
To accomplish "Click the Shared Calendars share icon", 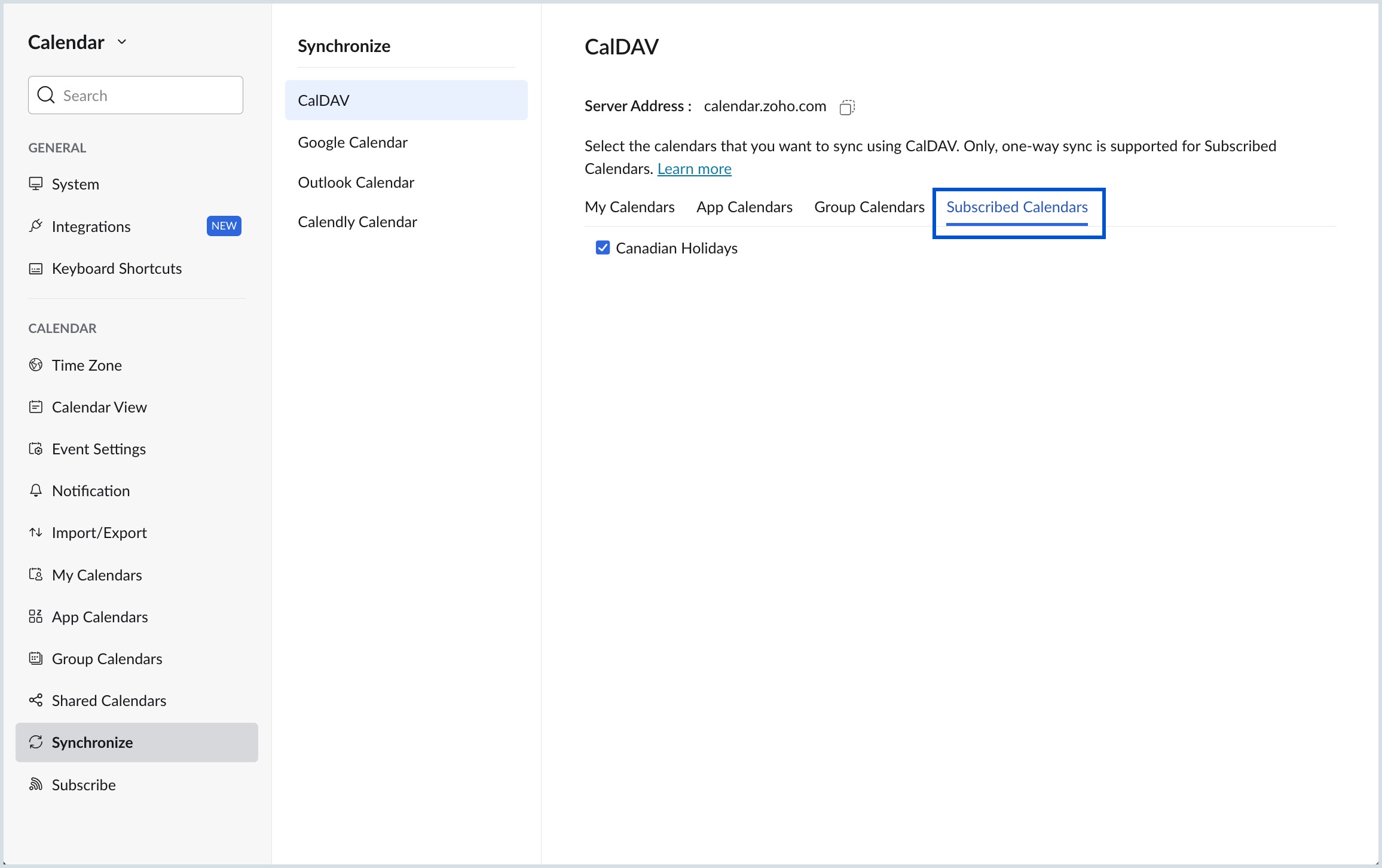I will coord(35,700).
